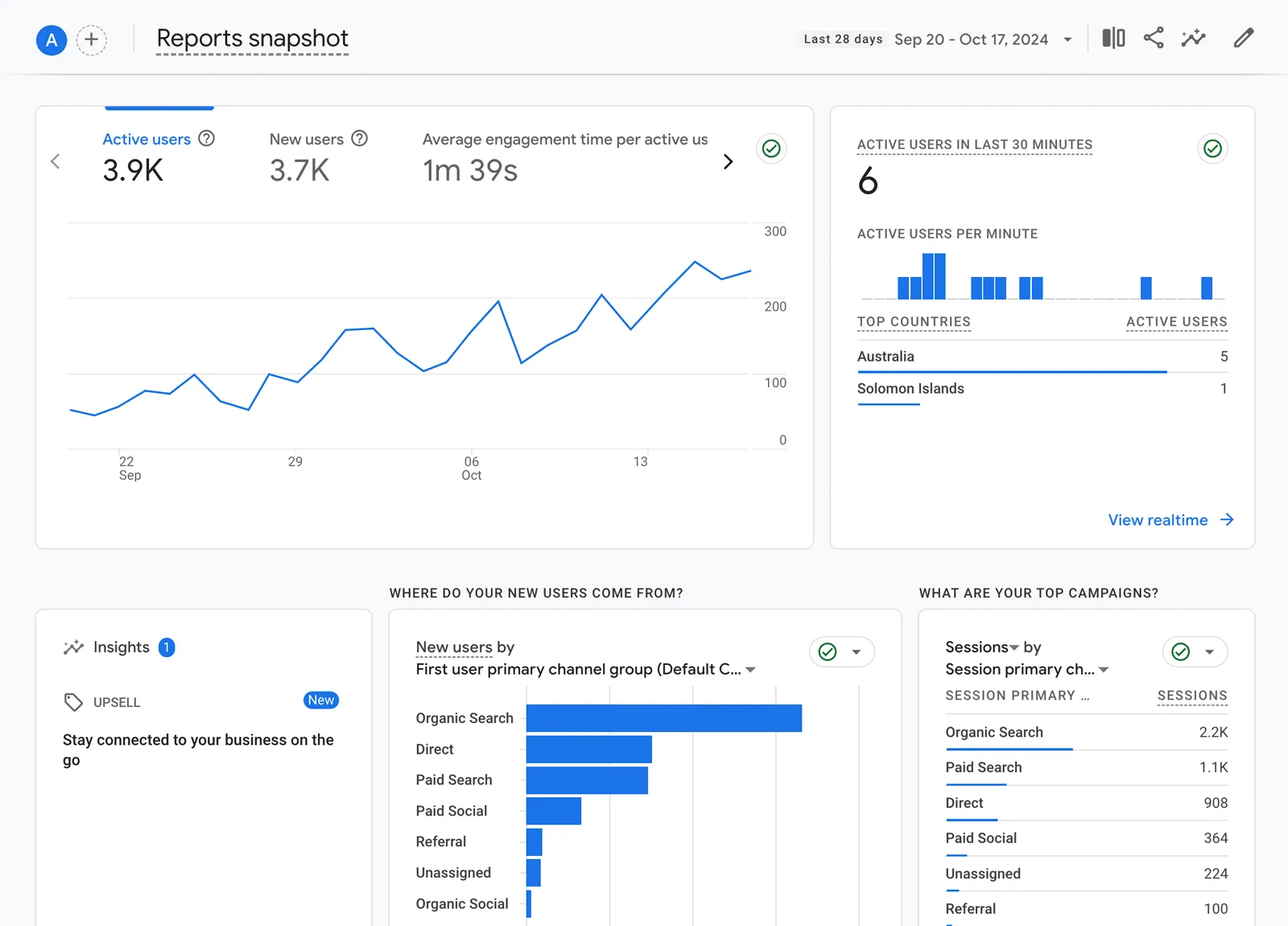Select the New users metric tab
The height and width of the screenshot is (926, 1288).
308,138
